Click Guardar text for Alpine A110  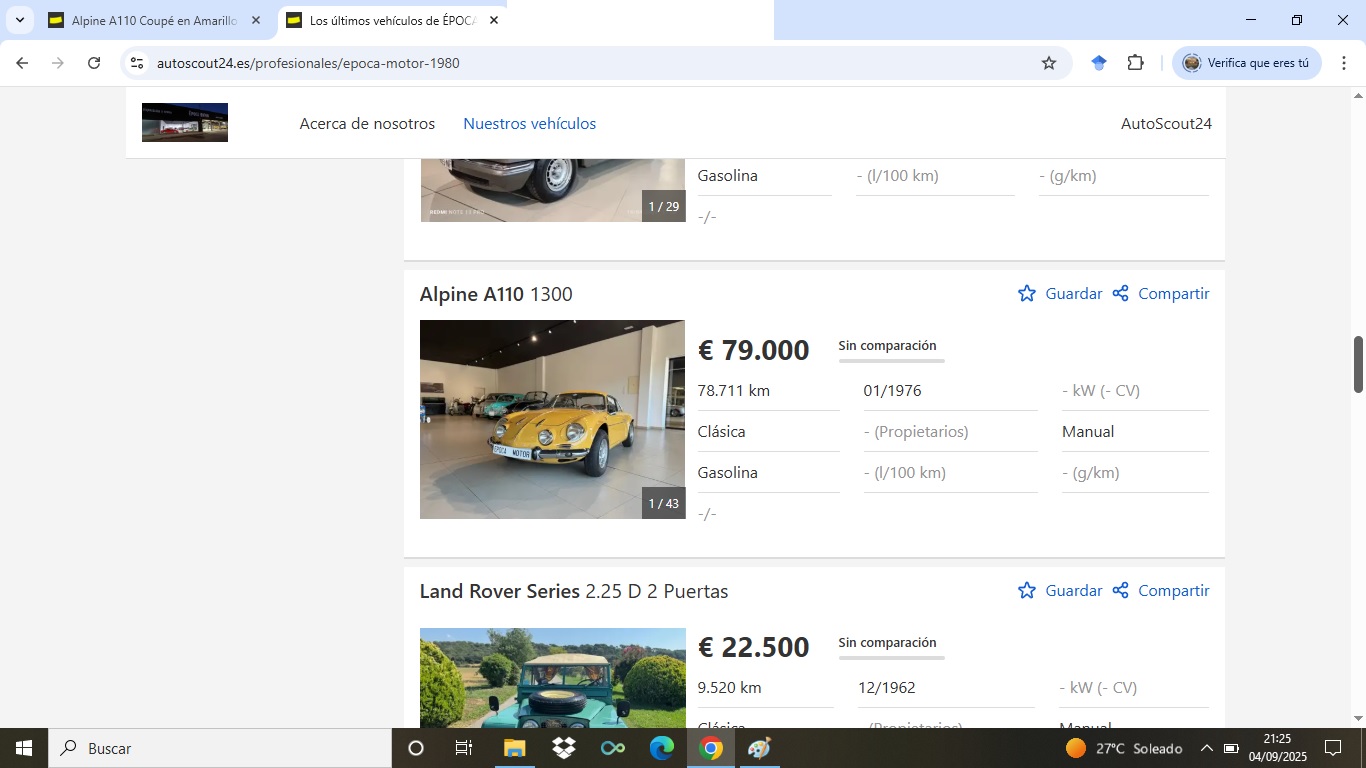1074,294
